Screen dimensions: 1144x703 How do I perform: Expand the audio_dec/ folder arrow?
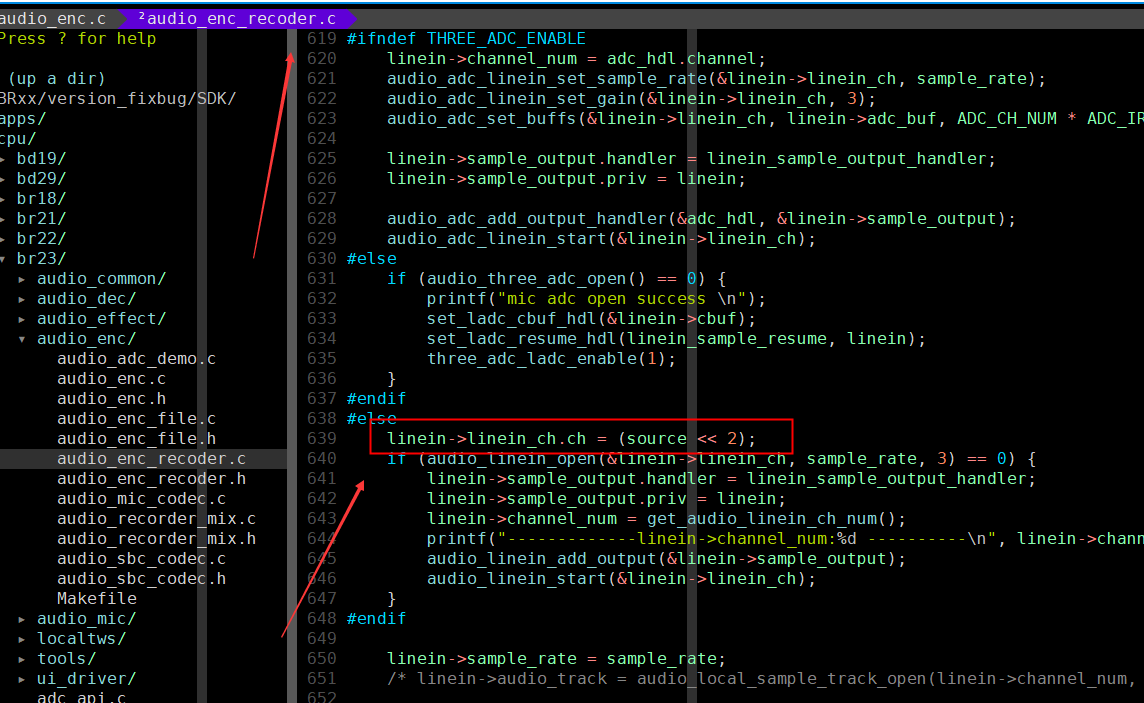(22, 299)
